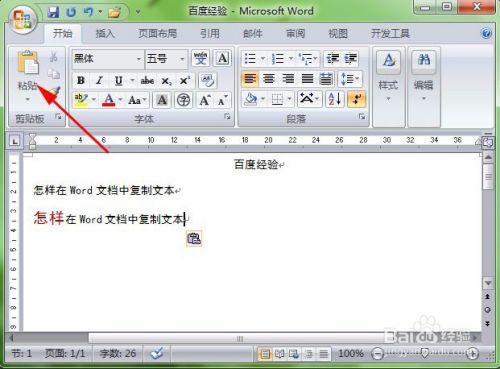Open the 剪贴板 dialog launcher
This screenshot has width=500, height=369.
59,117
